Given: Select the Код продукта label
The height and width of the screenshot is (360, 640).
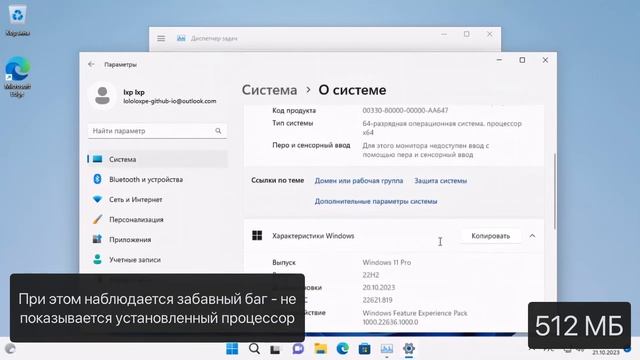Looking at the screenshot, I should (x=294, y=110).
